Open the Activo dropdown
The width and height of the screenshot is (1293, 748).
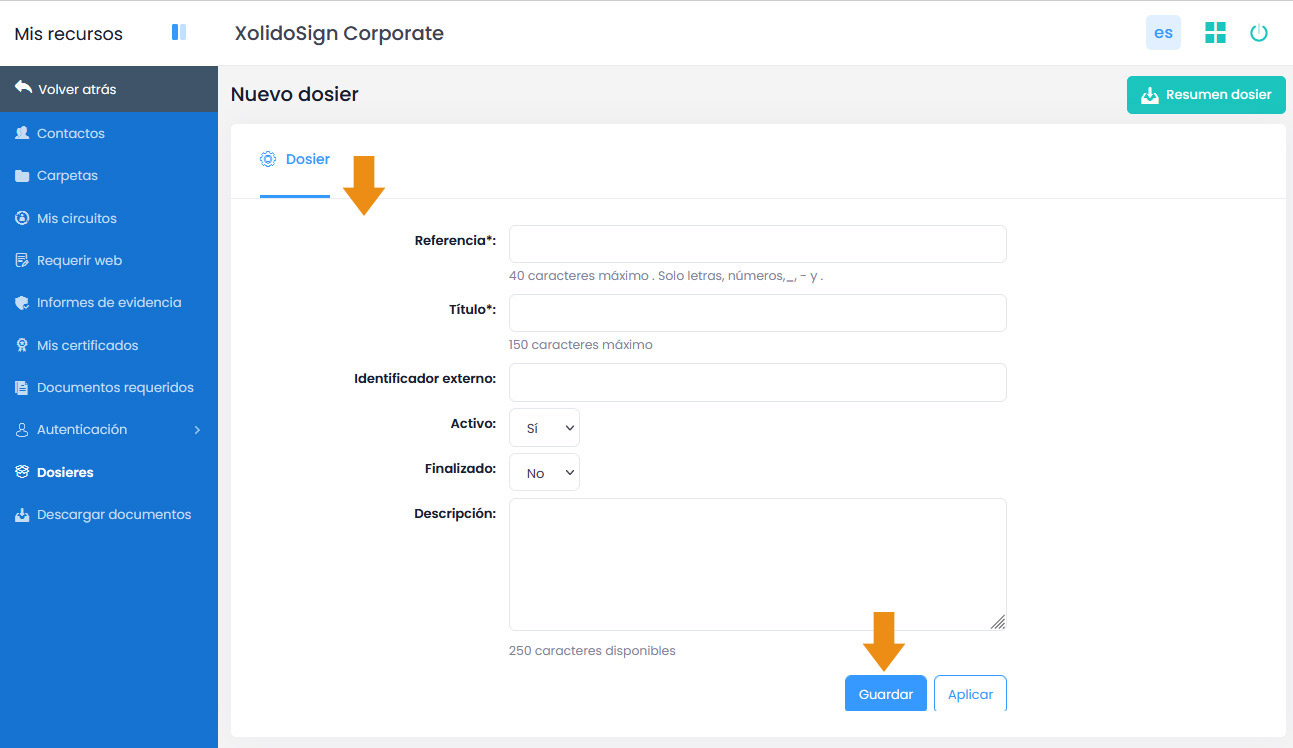point(544,427)
